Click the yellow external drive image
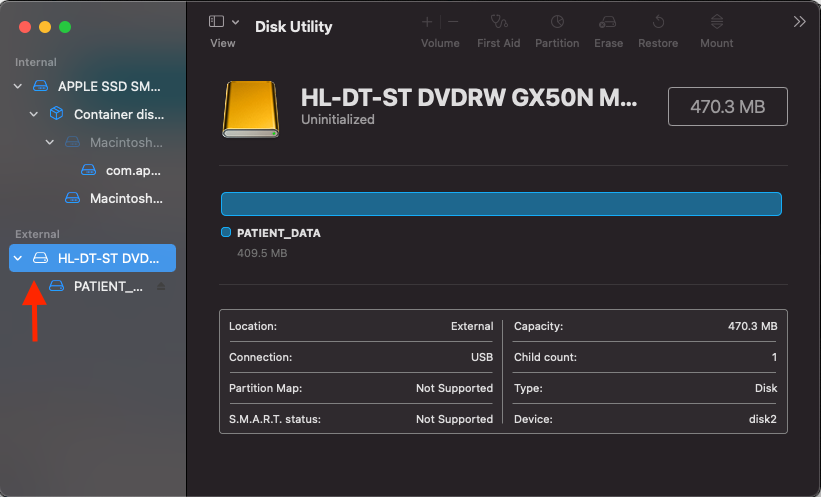The width and height of the screenshot is (821, 497). (x=251, y=108)
